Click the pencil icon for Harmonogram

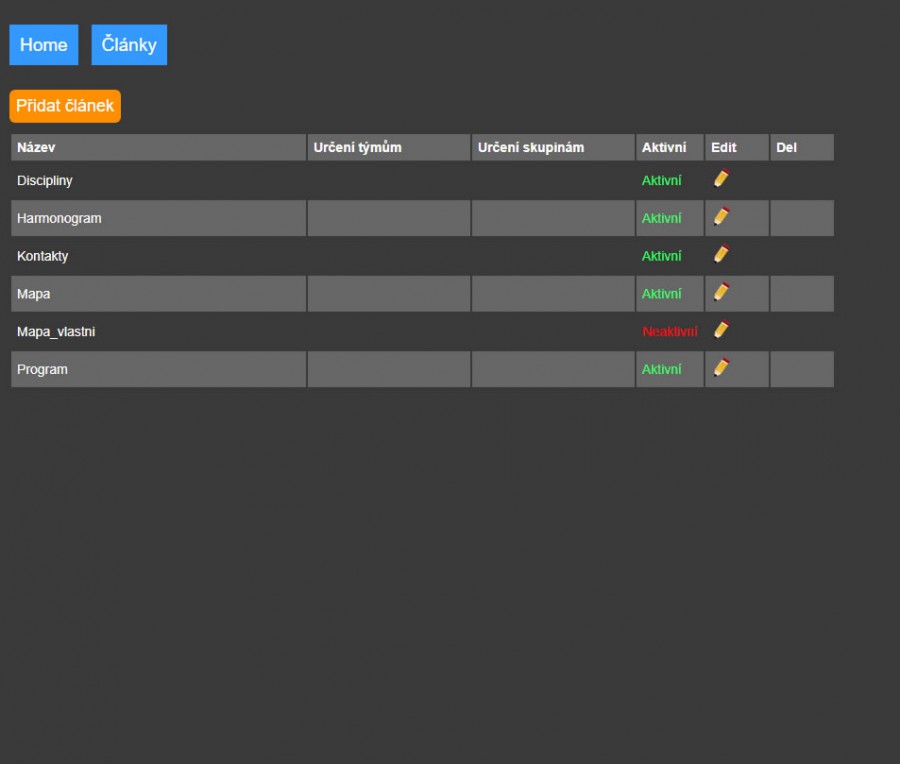(721, 217)
